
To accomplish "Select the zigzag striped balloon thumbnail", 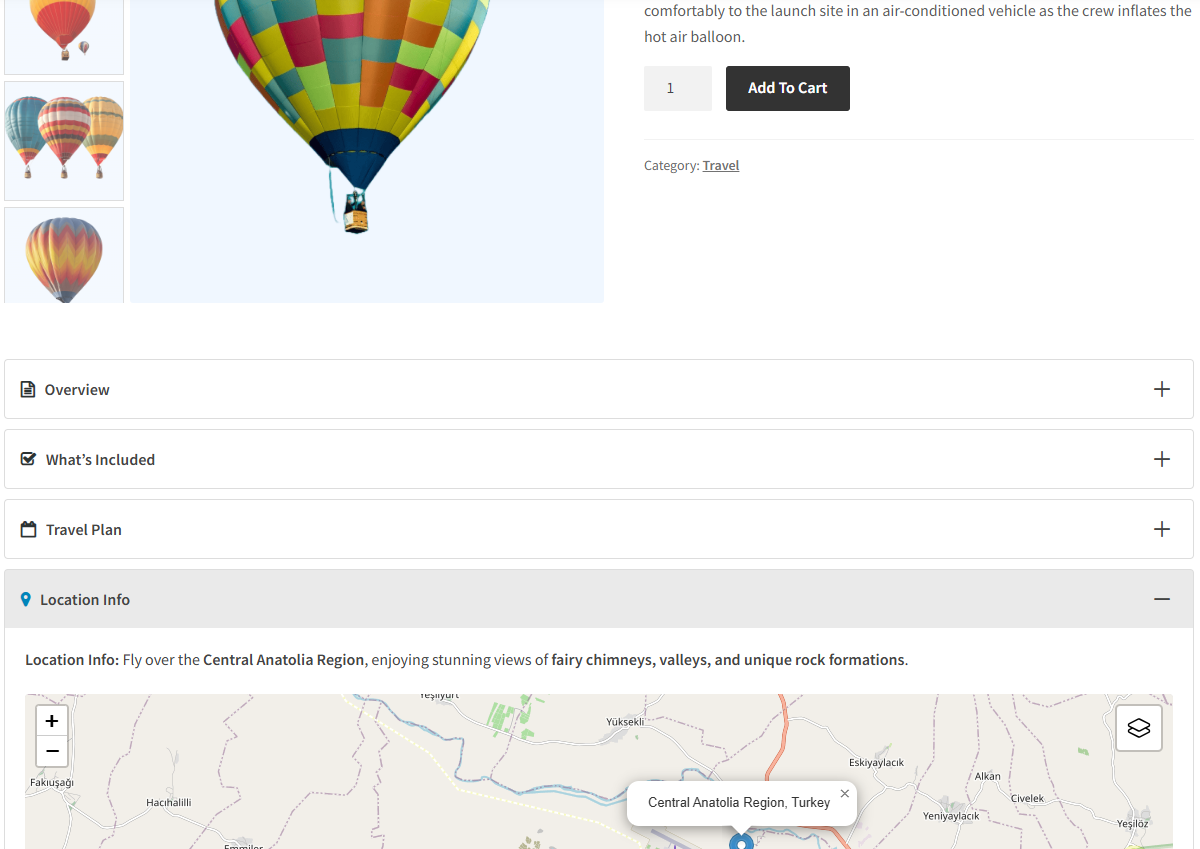I will [x=64, y=256].
